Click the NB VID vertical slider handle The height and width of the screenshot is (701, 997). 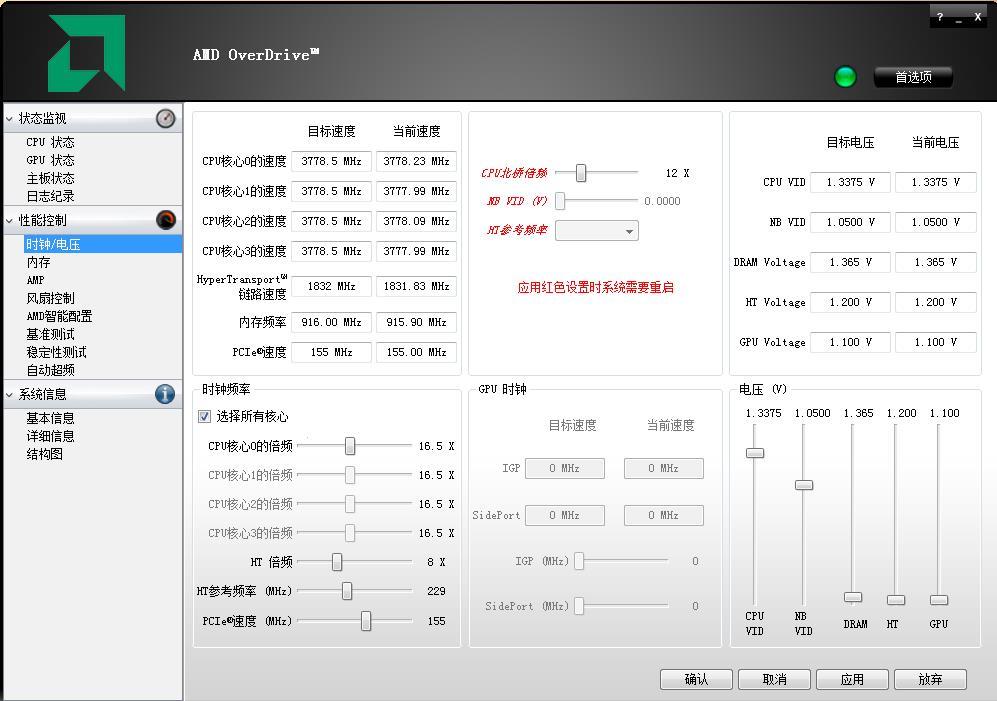[x=804, y=485]
